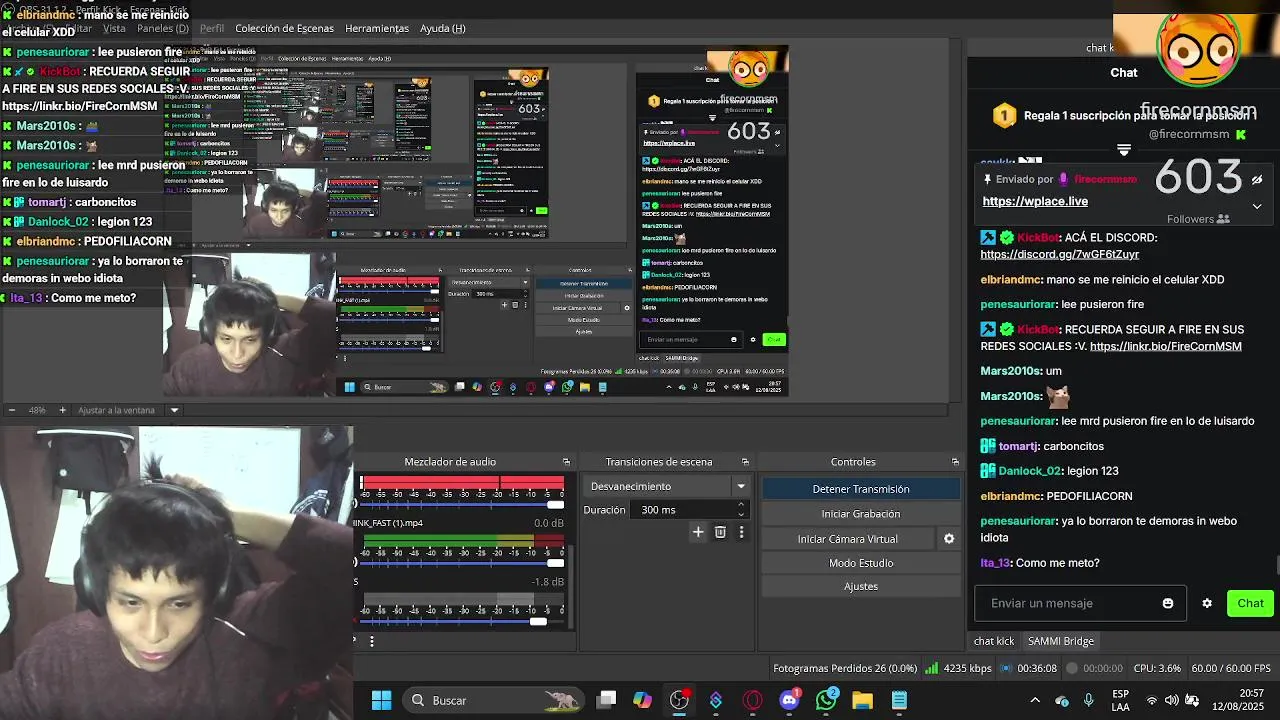This screenshot has height=720, width=1280.
Task: Show hidden system tray icons
Action: (x=1035, y=700)
